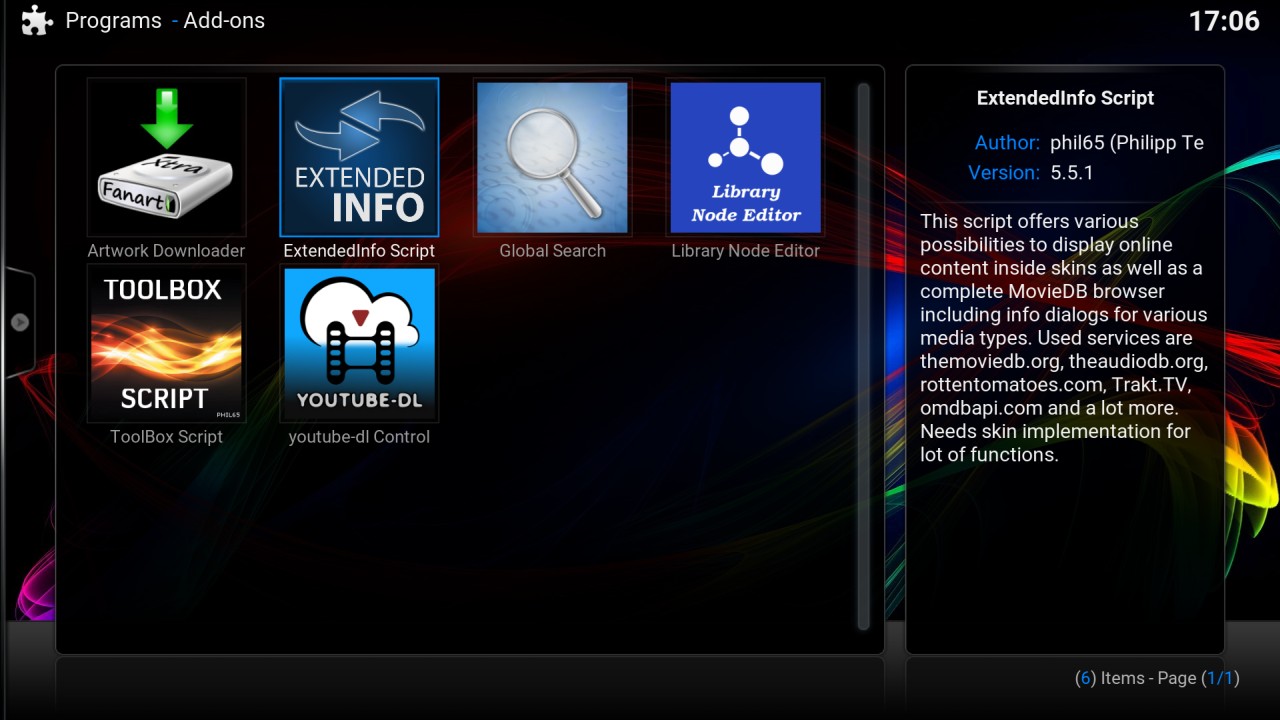Select the Library Node Editor icon
The width and height of the screenshot is (1280, 720).
tap(745, 157)
